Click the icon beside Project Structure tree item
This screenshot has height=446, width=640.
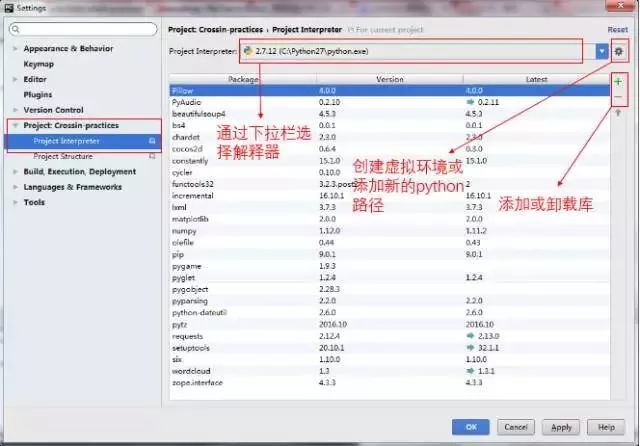click(152, 156)
